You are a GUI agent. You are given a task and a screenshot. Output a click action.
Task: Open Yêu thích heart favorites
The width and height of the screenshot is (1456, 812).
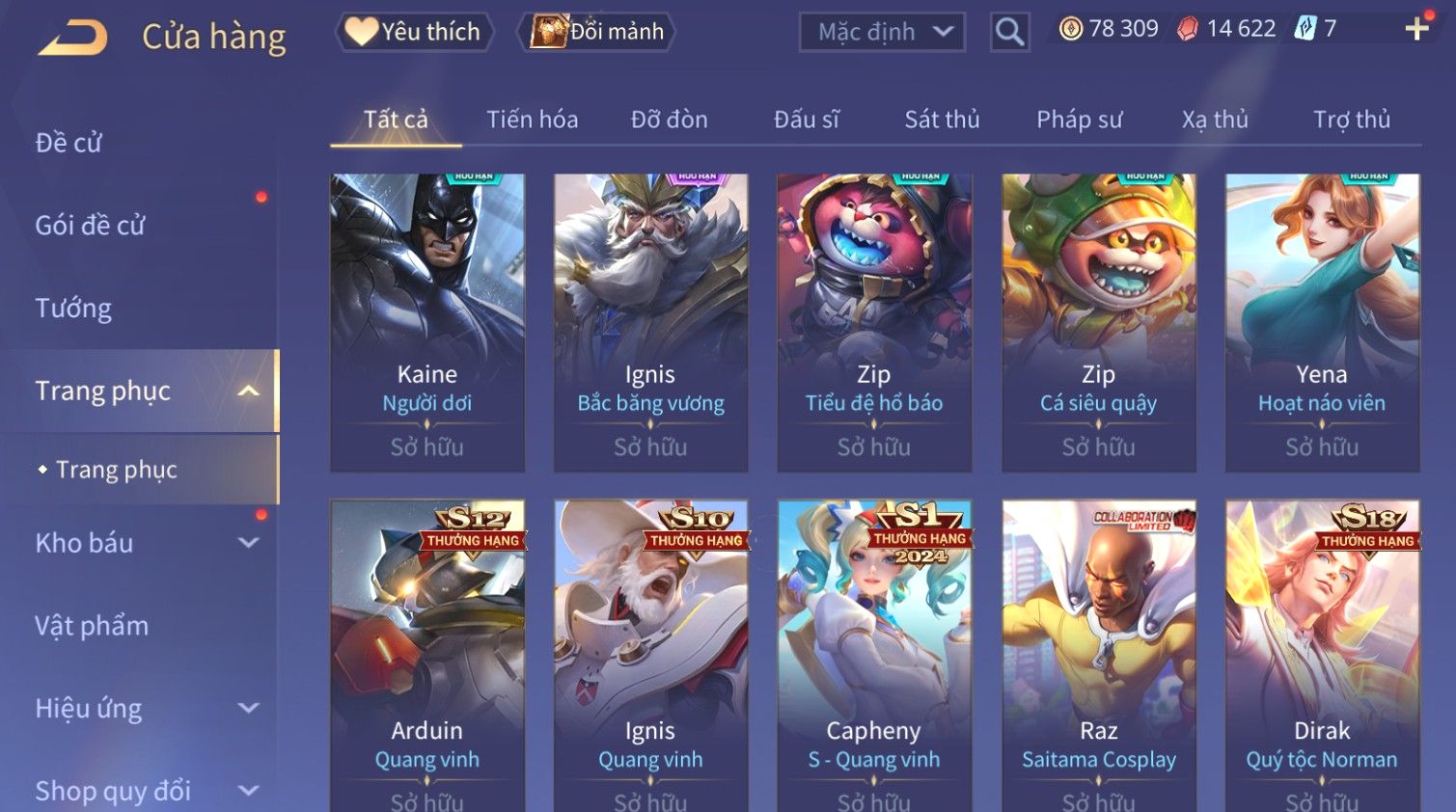coord(414,32)
